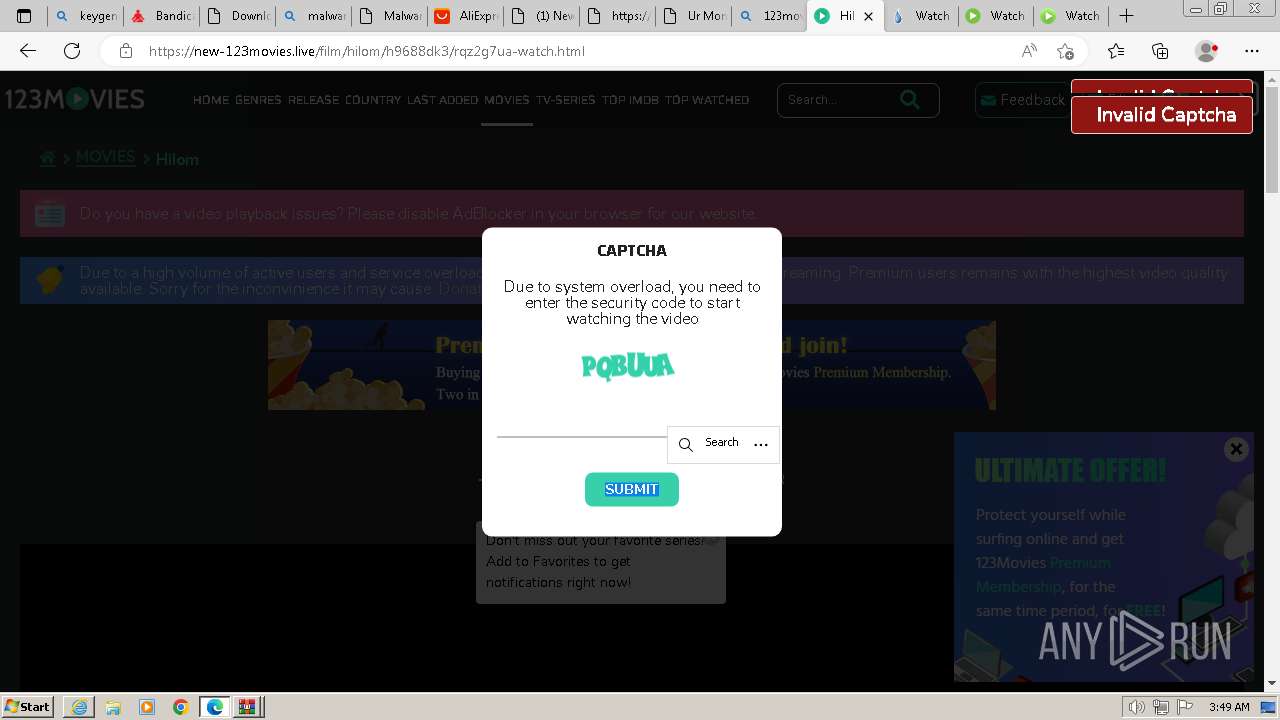
Task: Click Premium Membership link in offer
Action: [x=1043, y=575]
